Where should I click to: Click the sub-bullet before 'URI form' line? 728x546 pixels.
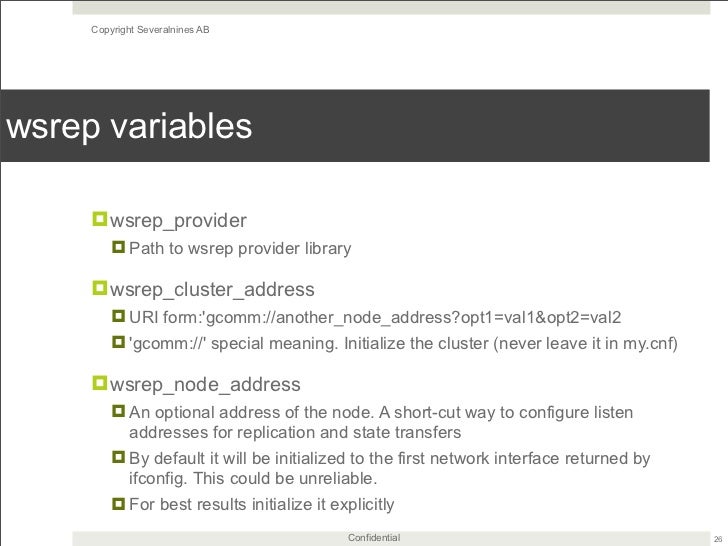119,318
